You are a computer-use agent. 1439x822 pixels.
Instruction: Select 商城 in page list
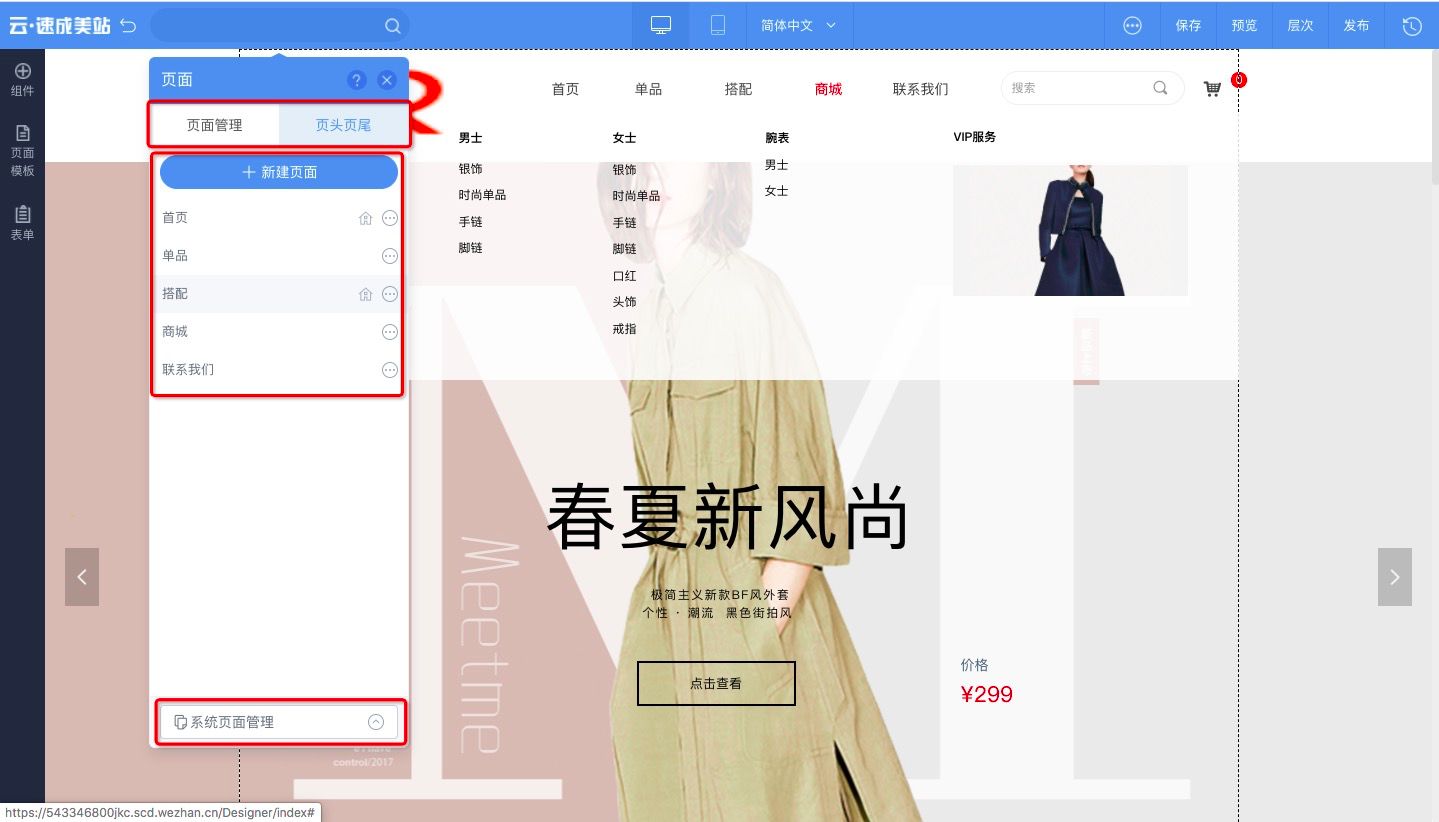[x=175, y=332]
